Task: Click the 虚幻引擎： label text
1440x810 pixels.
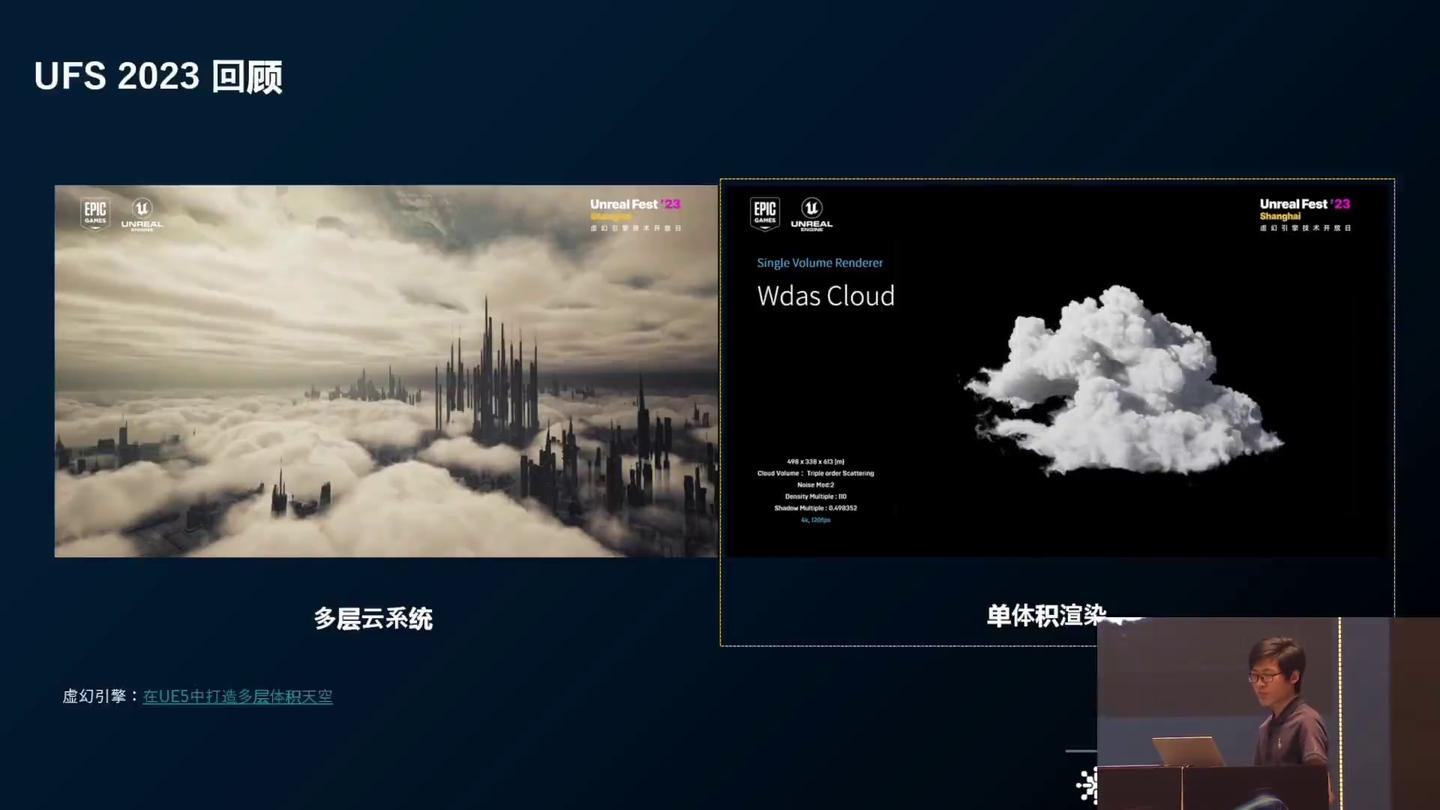Action: coord(102,696)
